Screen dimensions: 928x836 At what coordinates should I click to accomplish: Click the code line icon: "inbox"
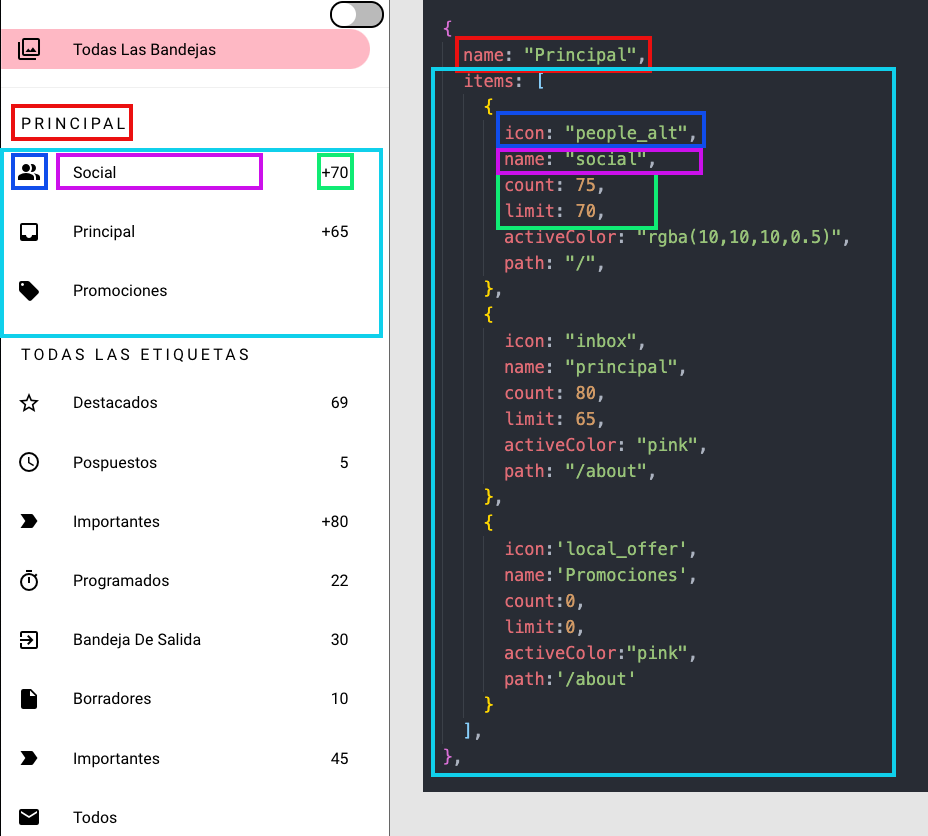[x=575, y=341]
